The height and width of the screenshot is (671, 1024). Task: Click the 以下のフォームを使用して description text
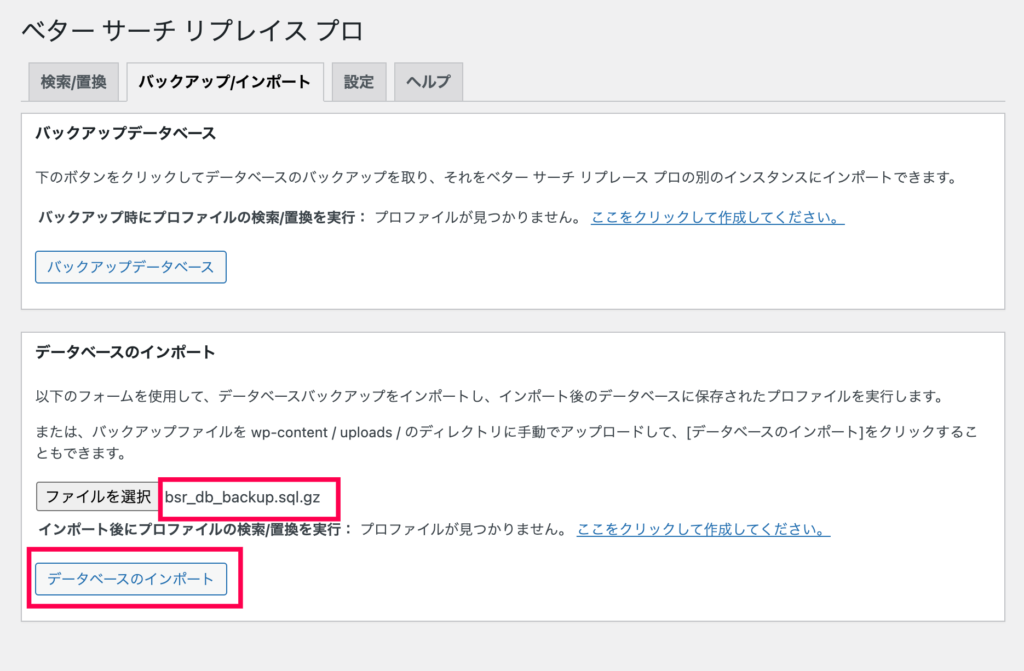tap(489, 396)
